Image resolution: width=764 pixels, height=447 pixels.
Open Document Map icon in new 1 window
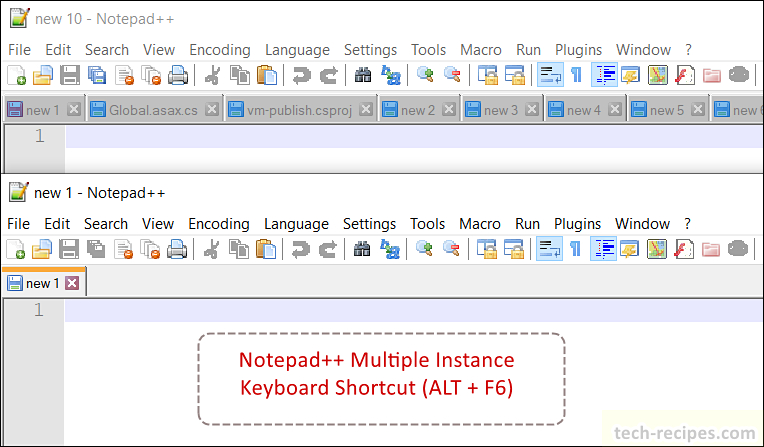(657, 249)
